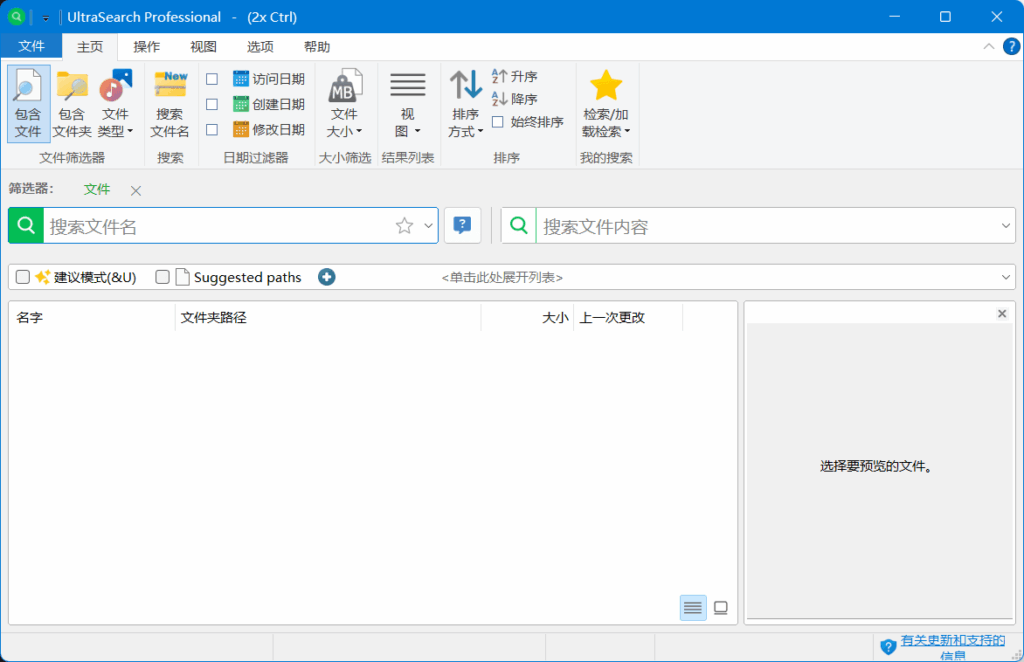Open the 选项 menu tab
This screenshot has width=1024, height=662.
259,46
